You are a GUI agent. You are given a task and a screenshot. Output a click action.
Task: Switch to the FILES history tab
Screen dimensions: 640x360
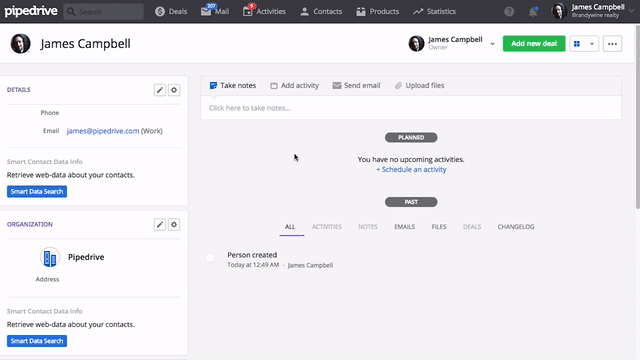439,227
